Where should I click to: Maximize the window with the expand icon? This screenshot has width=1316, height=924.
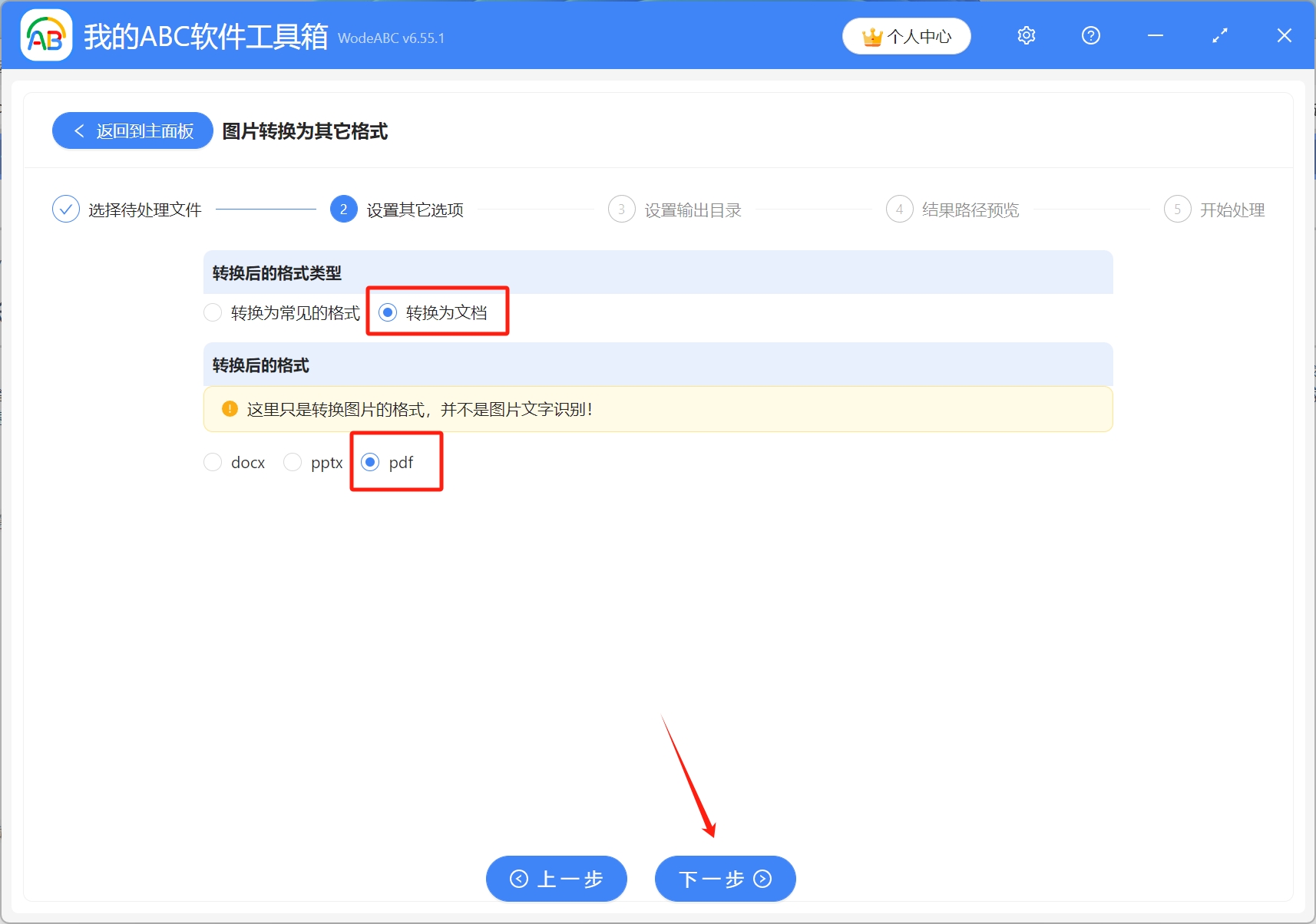point(1220,35)
